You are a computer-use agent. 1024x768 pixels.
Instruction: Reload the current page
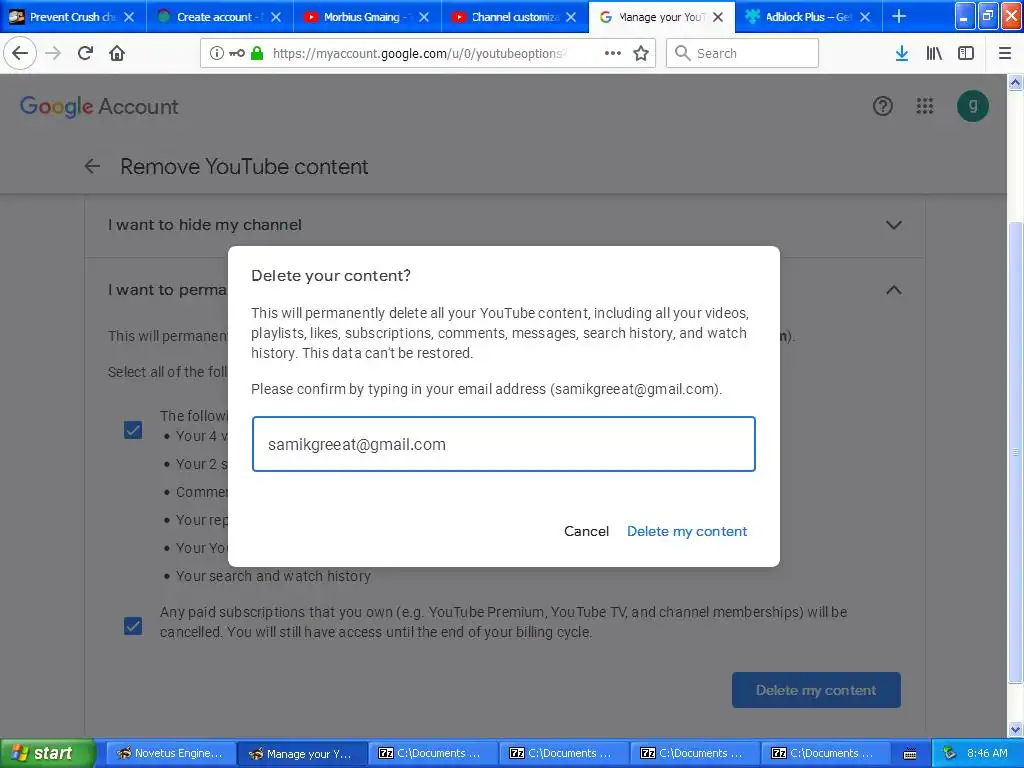point(85,53)
